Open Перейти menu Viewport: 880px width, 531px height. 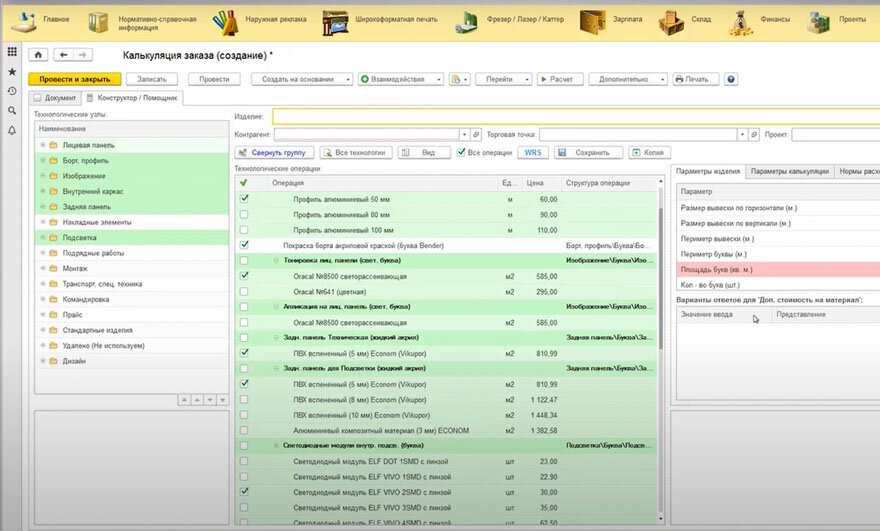click(x=503, y=79)
